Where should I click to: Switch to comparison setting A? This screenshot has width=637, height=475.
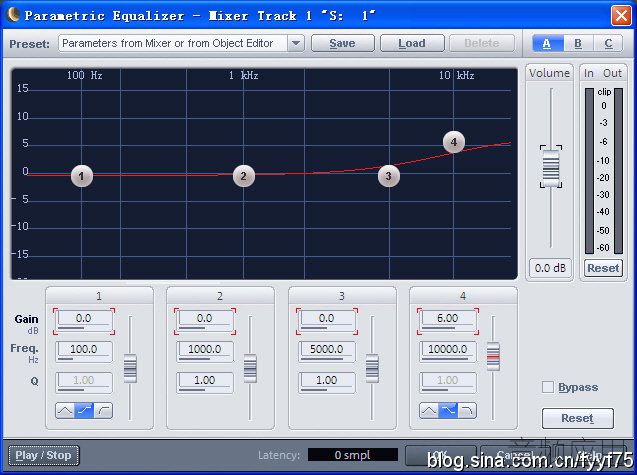pyautogui.click(x=548, y=43)
